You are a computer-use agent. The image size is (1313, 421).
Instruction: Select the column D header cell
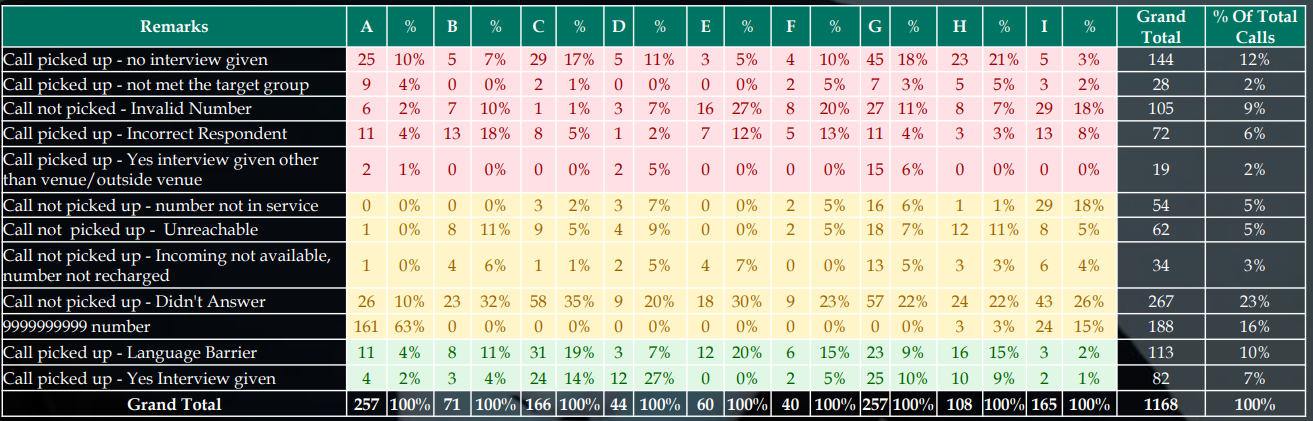619,26
